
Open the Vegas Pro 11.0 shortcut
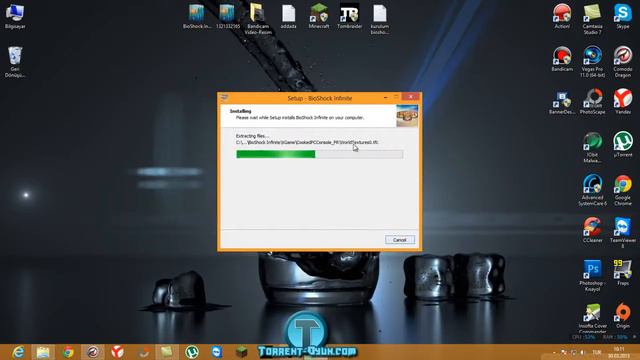click(x=592, y=62)
